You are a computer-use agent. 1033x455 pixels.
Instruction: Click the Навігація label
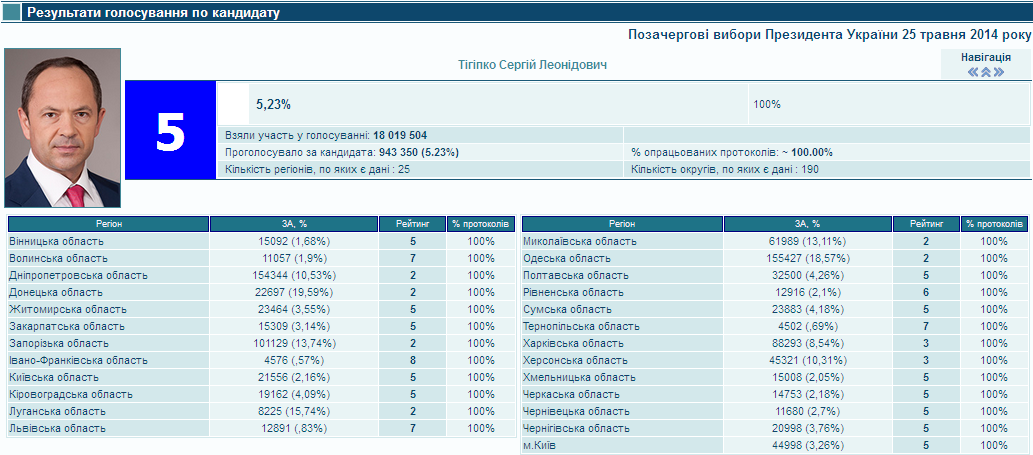(985, 57)
